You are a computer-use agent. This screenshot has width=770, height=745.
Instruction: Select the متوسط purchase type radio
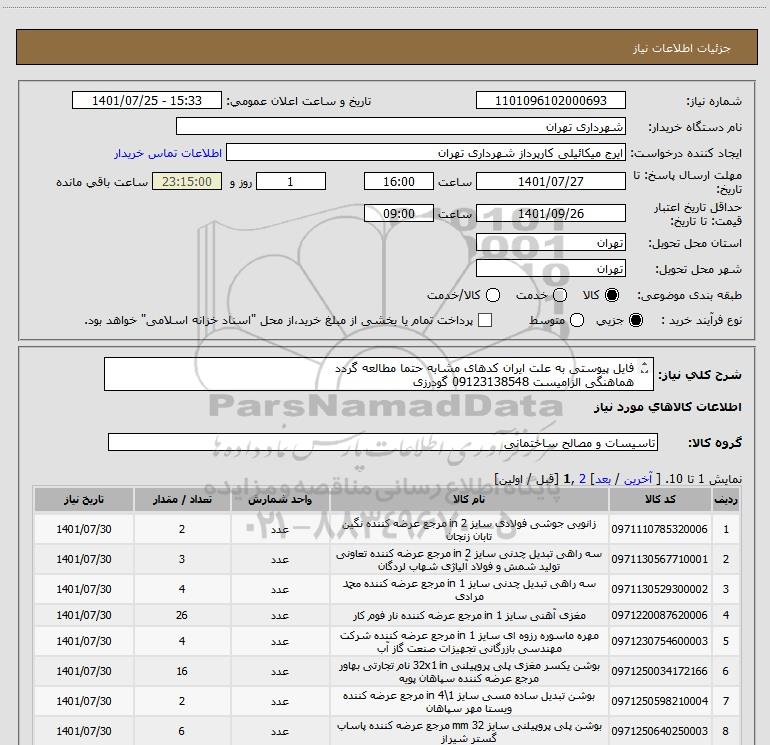pyautogui.click(x=577, y=320)
